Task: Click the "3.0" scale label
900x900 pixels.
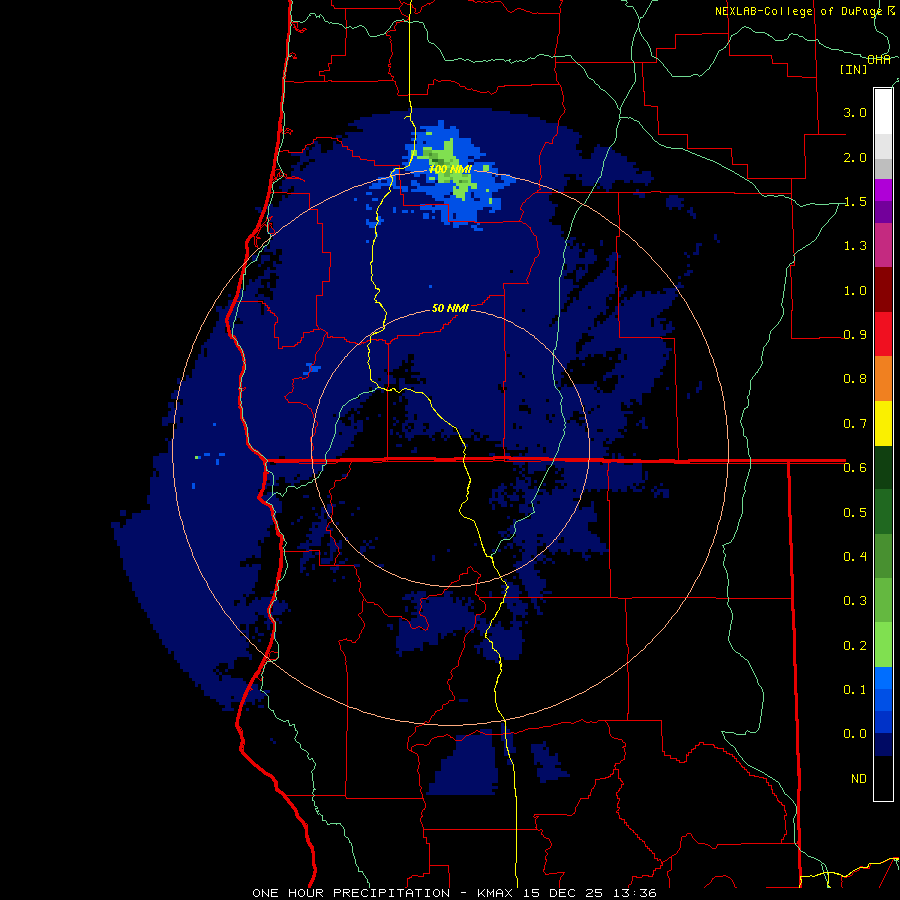Action: [855, 112]
